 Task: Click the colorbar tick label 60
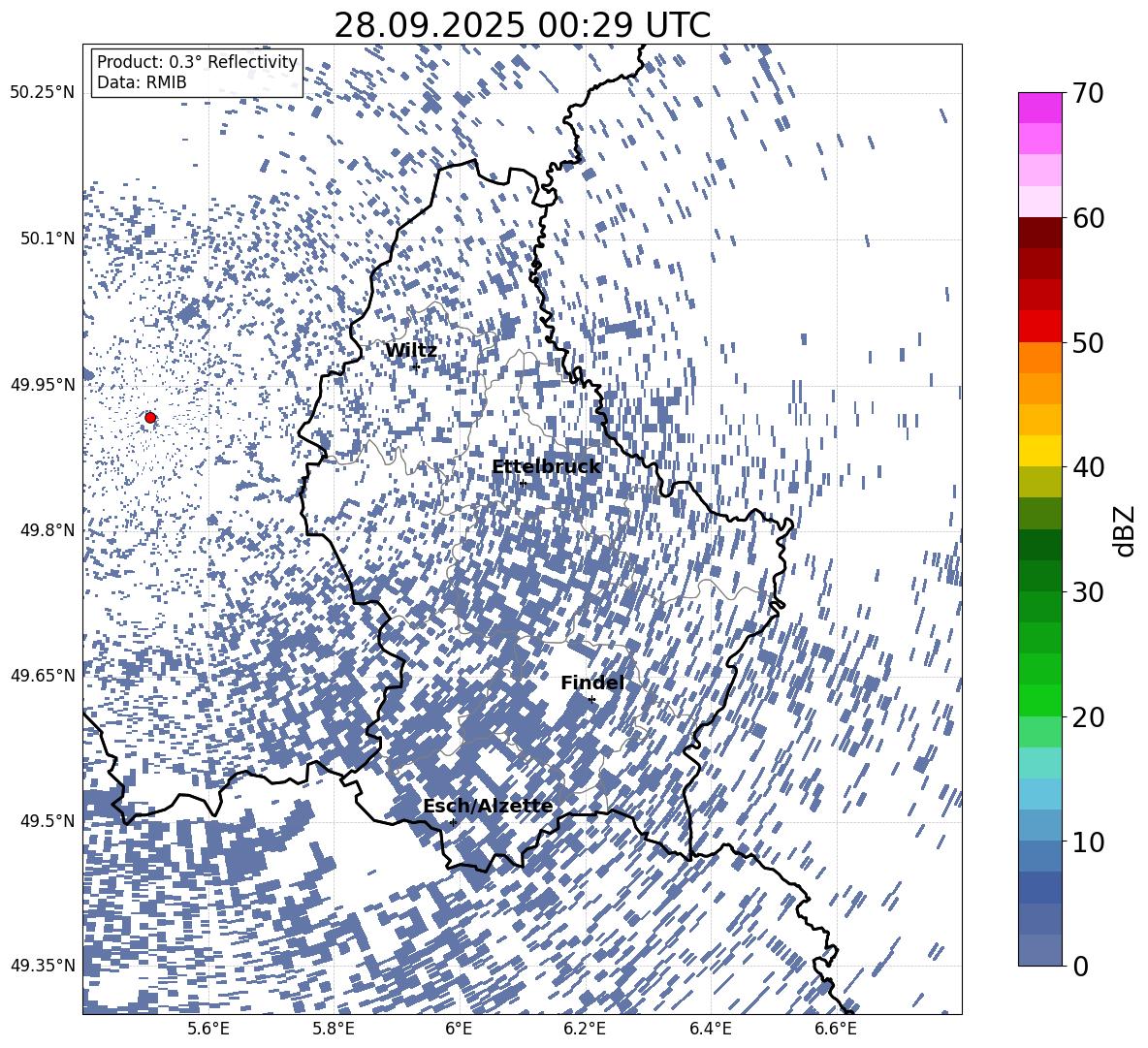pos(1089,218)
